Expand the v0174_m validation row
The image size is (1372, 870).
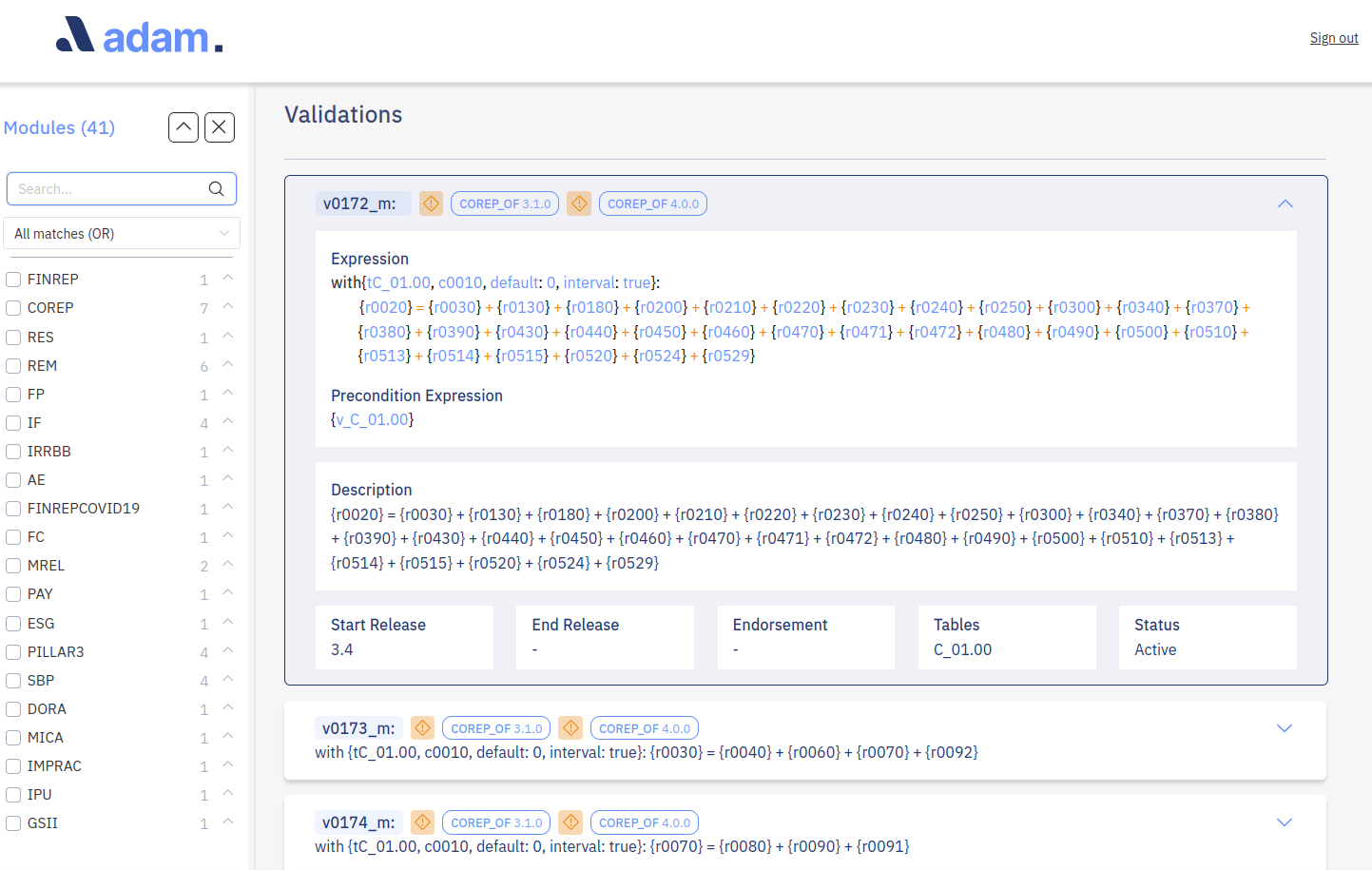click(1285, 822)
